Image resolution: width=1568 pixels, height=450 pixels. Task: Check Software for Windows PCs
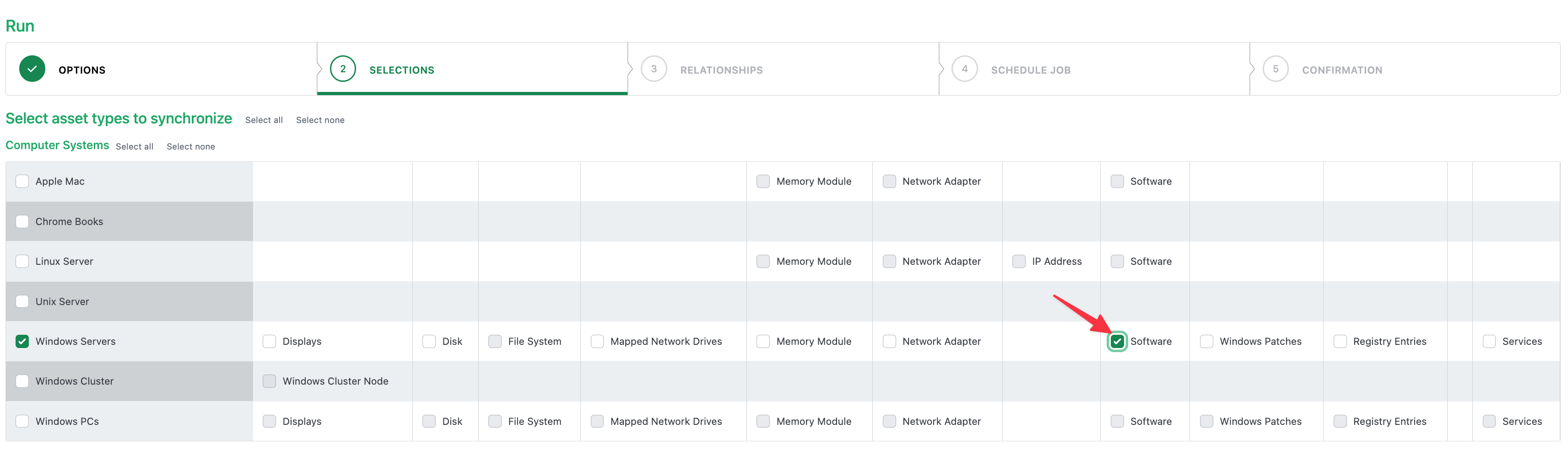(x=1118, y=422)
